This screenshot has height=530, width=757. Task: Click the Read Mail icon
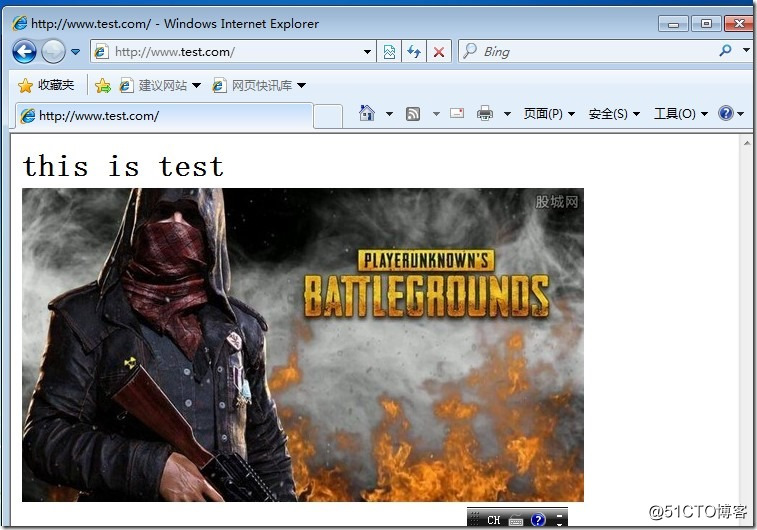[457, 113]
